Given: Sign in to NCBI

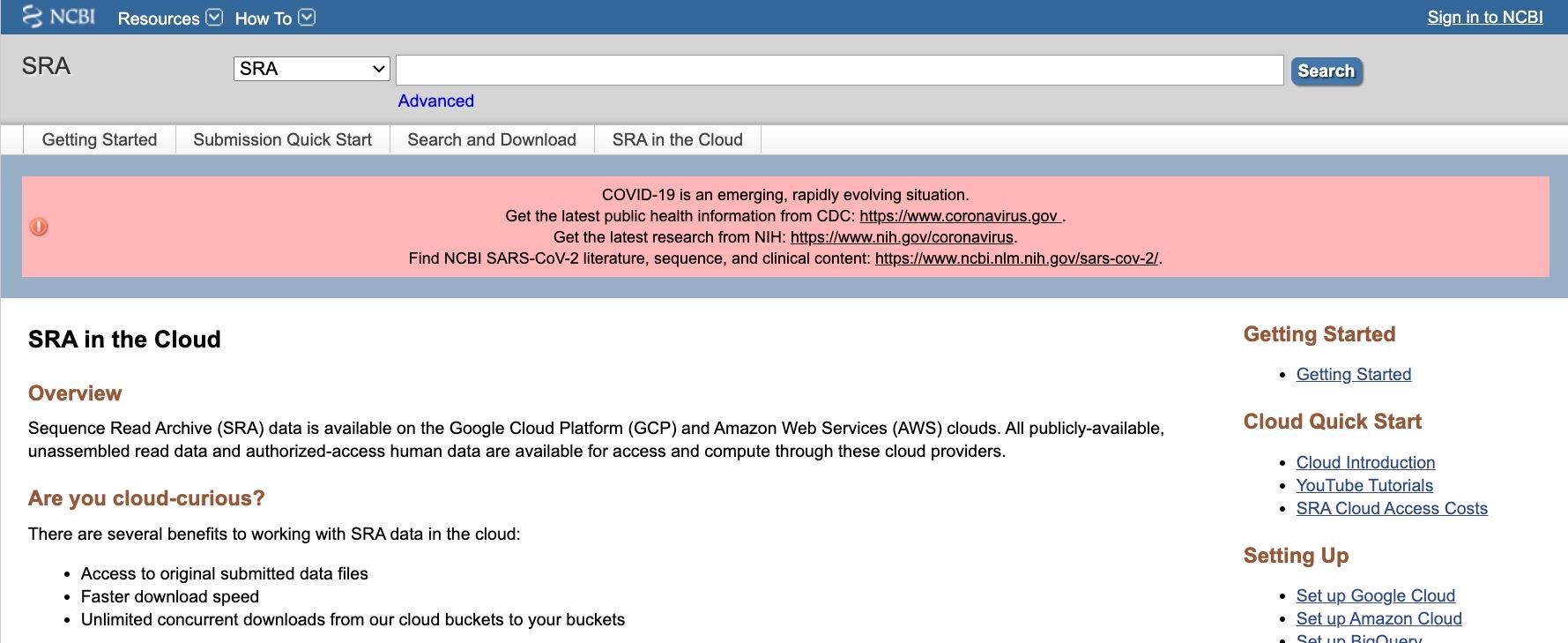Looking at the screenshot, I should click(x=1484, y=18).
